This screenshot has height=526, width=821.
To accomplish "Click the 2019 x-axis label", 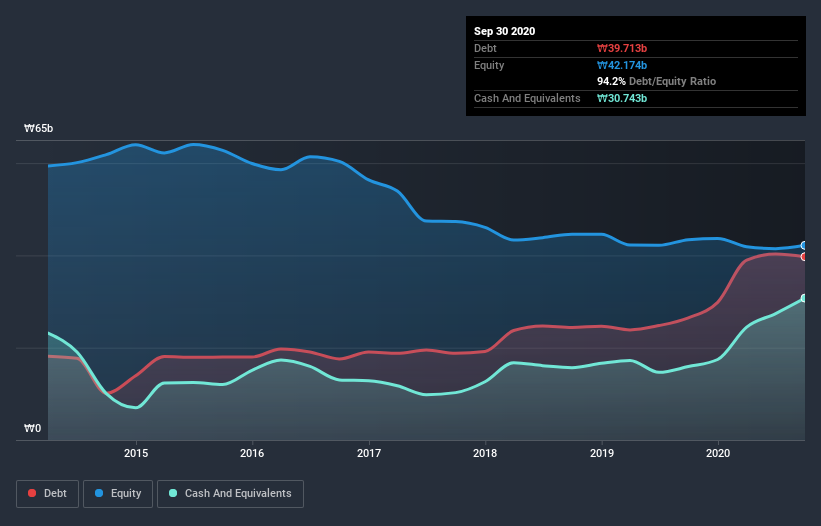I will (602, 453).
